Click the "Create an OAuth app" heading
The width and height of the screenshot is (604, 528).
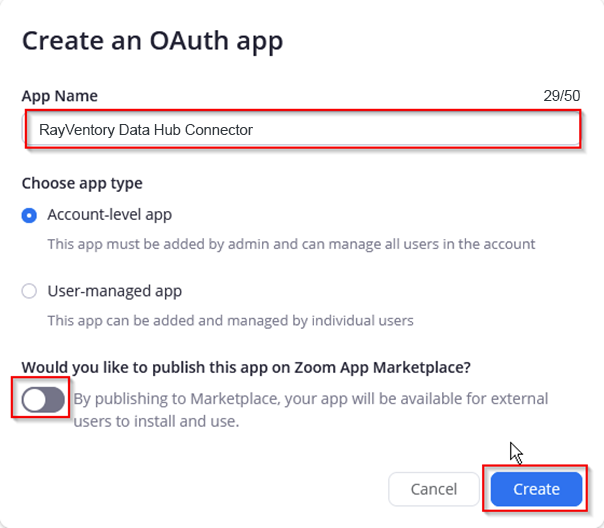[x=152, y=41]
